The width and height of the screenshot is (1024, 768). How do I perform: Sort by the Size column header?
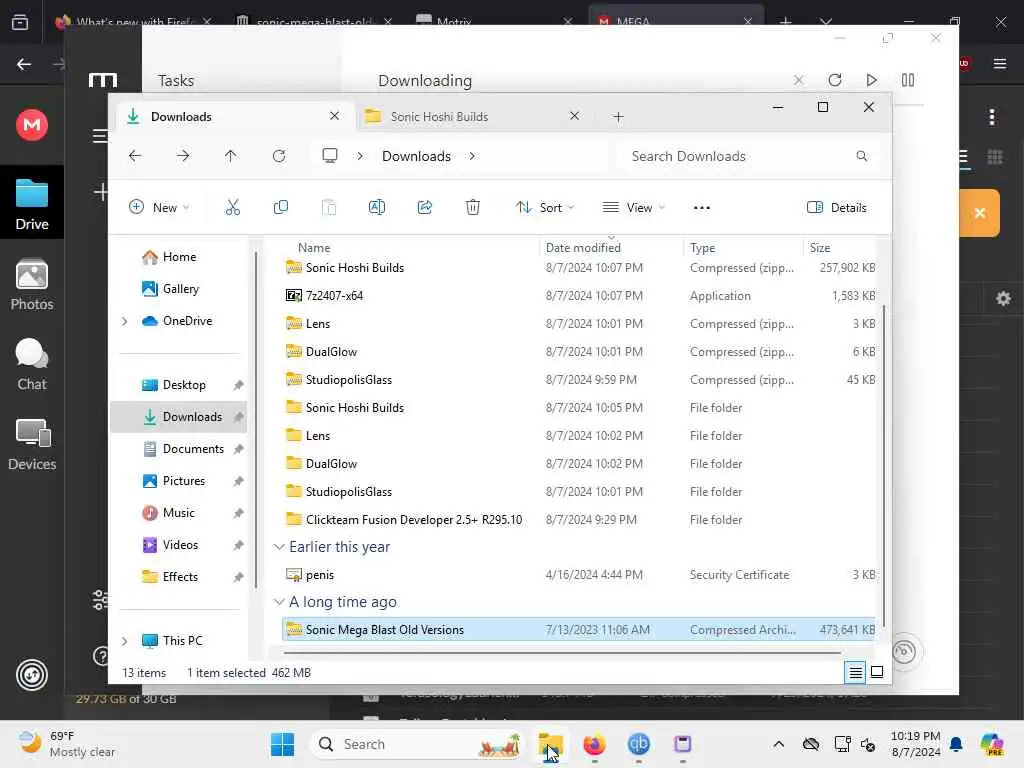coord(820,248)
